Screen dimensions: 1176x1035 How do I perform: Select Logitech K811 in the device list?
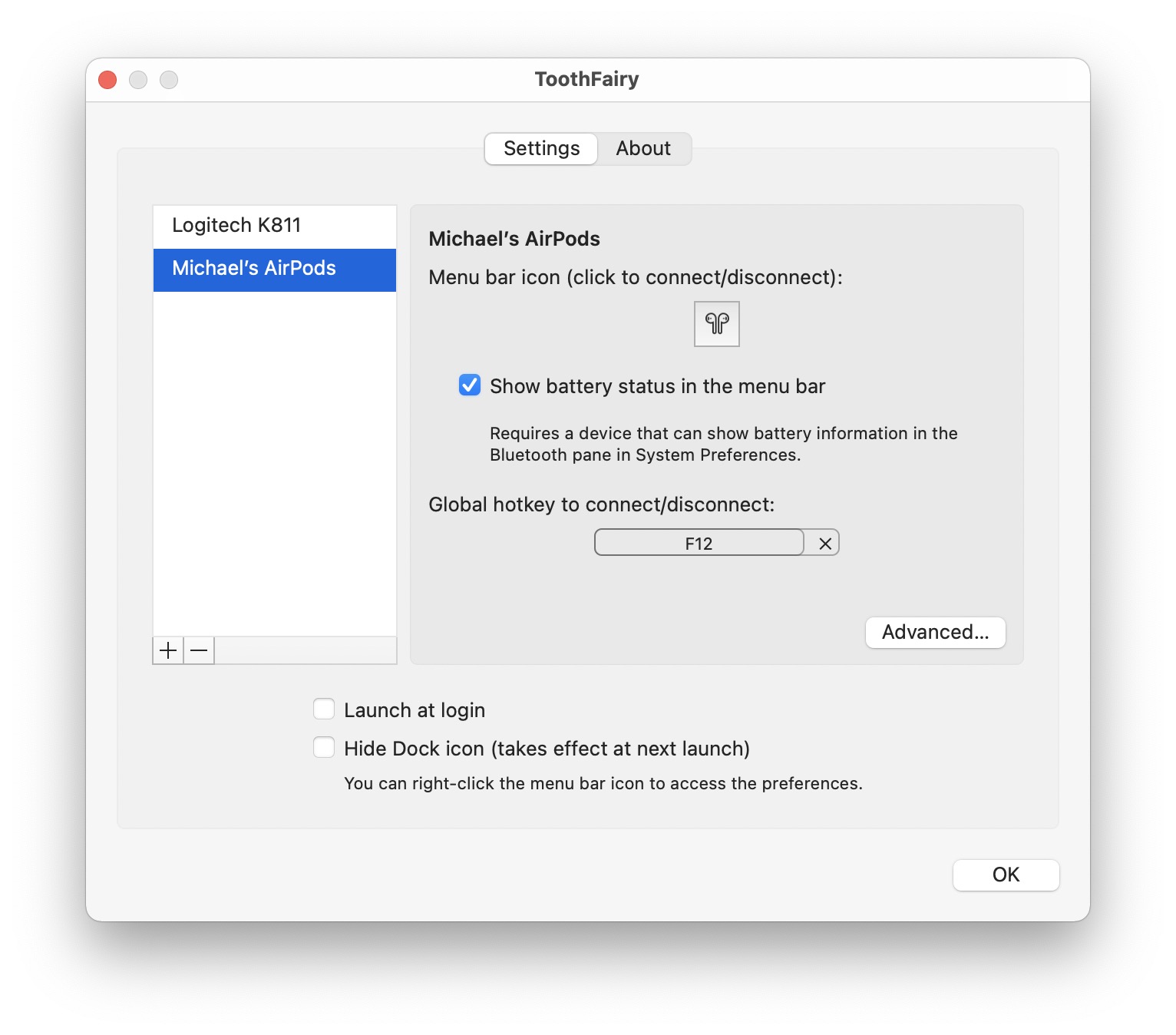pyautogui.click(x=275, y=226)
